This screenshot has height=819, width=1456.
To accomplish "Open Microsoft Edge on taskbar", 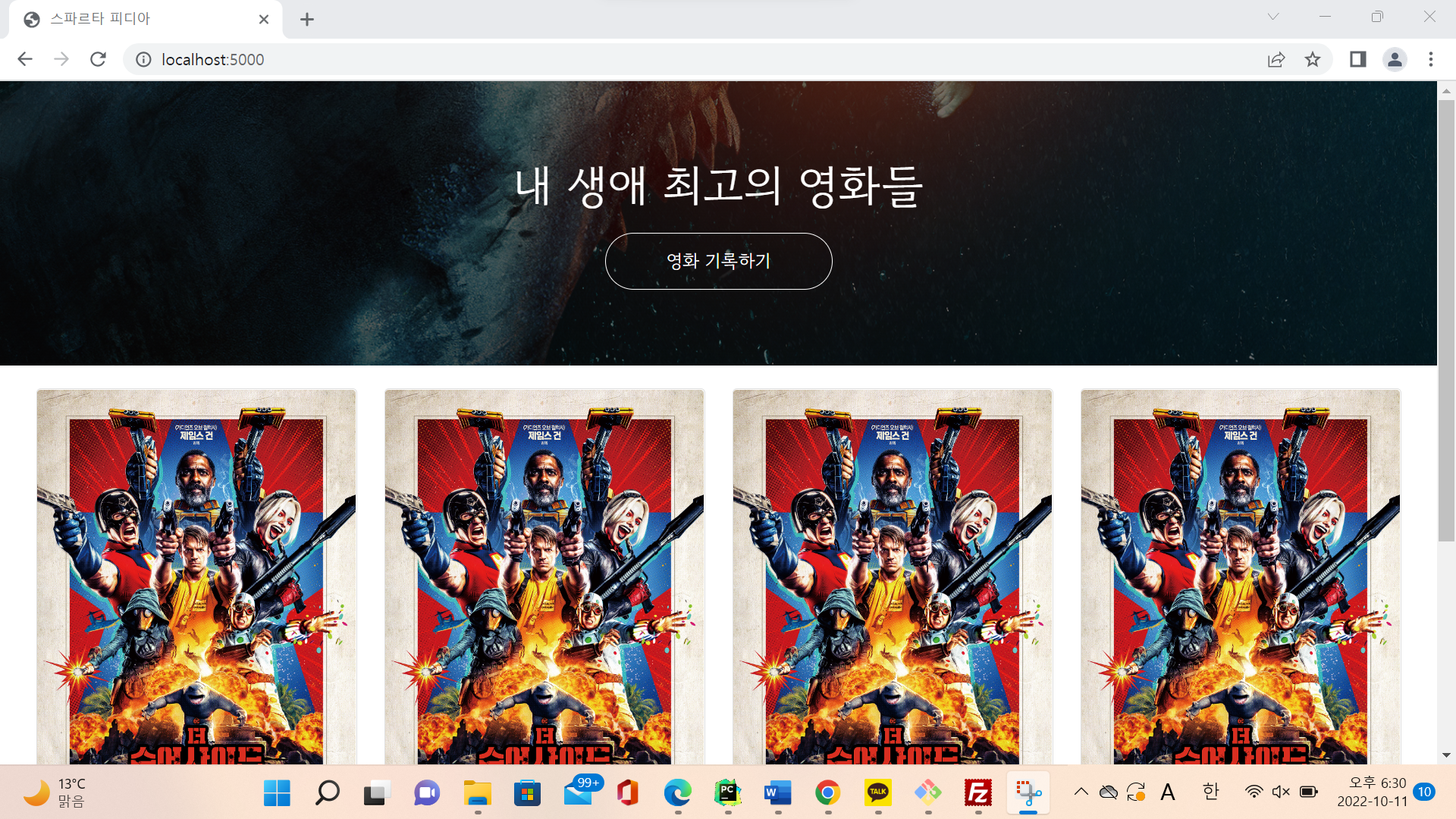I will pyautogui.click(x=677, y=793).
